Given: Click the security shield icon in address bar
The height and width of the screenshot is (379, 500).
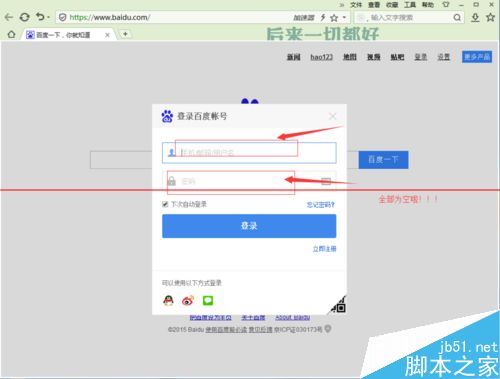Looking at the screenshot, I should pyautogui.click(x=62, y=17).
